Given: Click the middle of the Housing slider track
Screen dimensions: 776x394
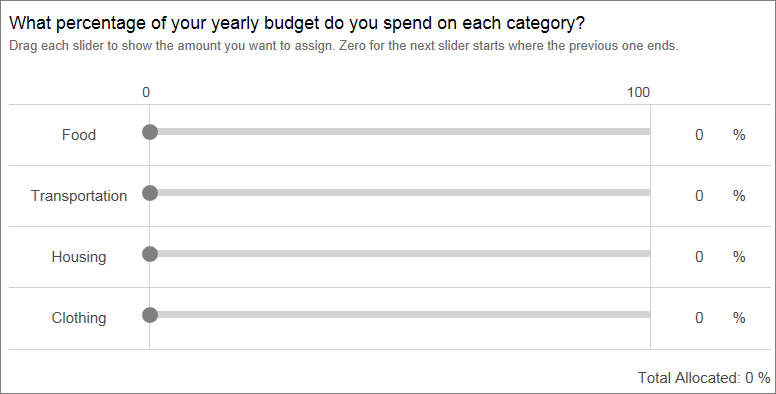Looking at the screenshot, I should pyautogui.click(x=400, y=253).
